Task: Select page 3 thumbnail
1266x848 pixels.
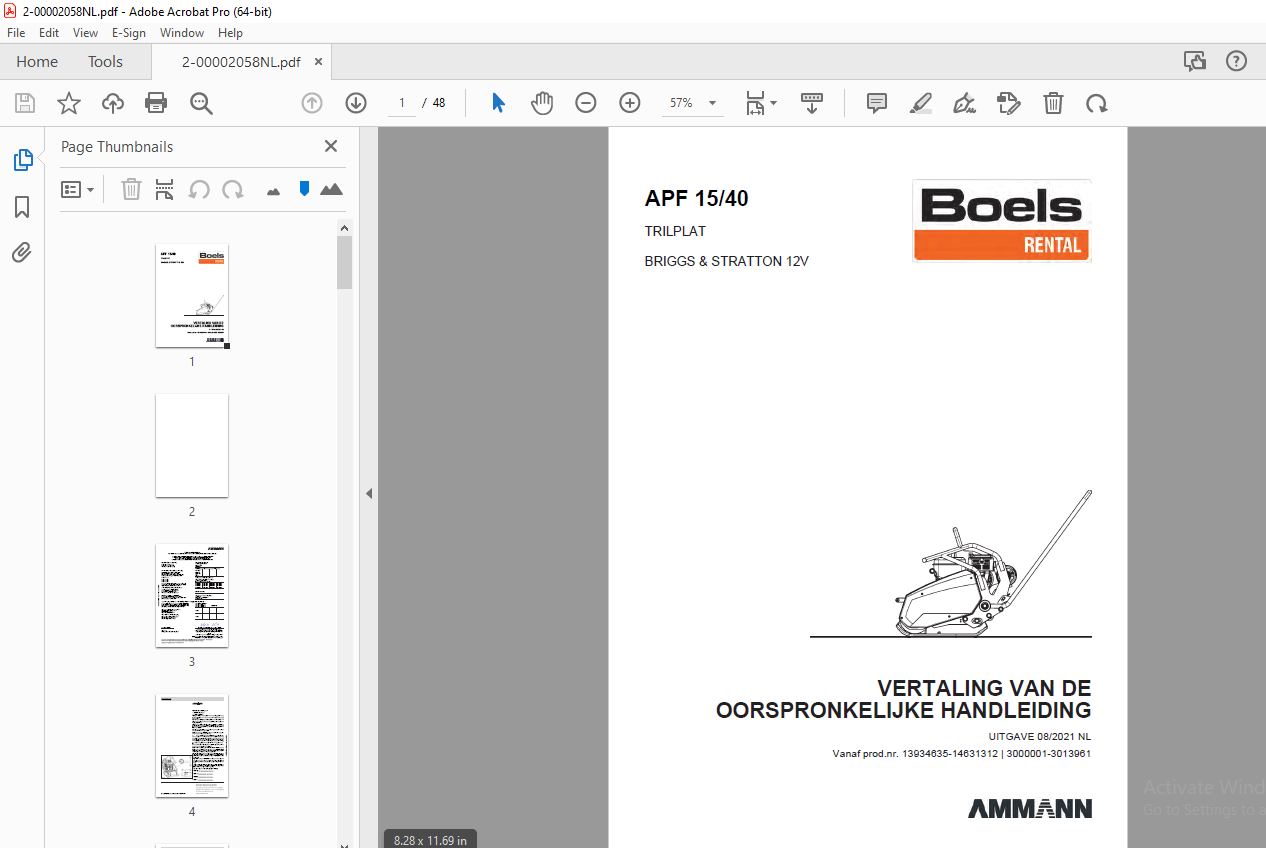Action: coord(192,596)
